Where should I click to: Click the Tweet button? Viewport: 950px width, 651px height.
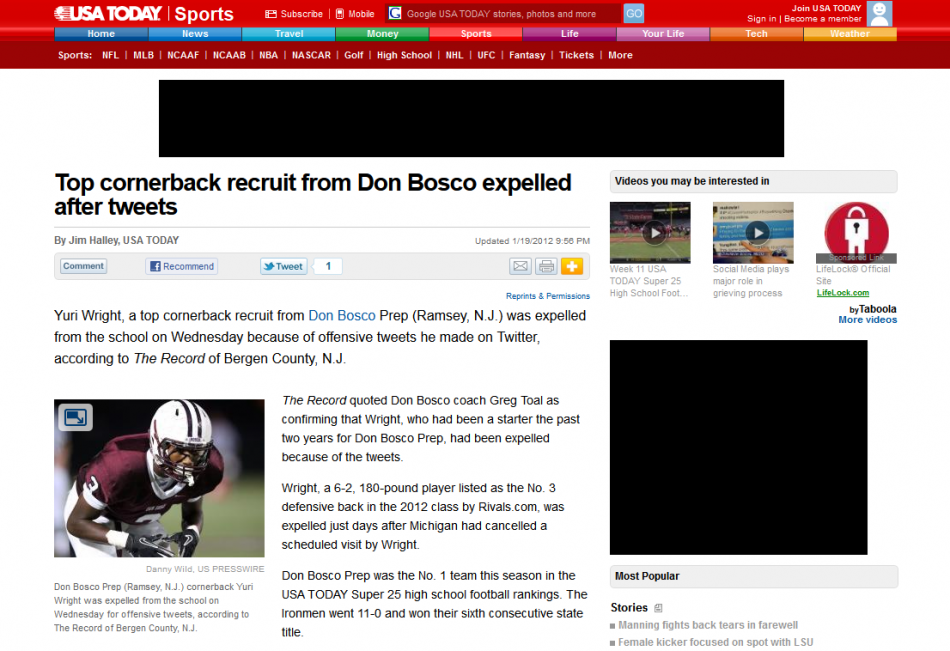click(x=284, y=266)
